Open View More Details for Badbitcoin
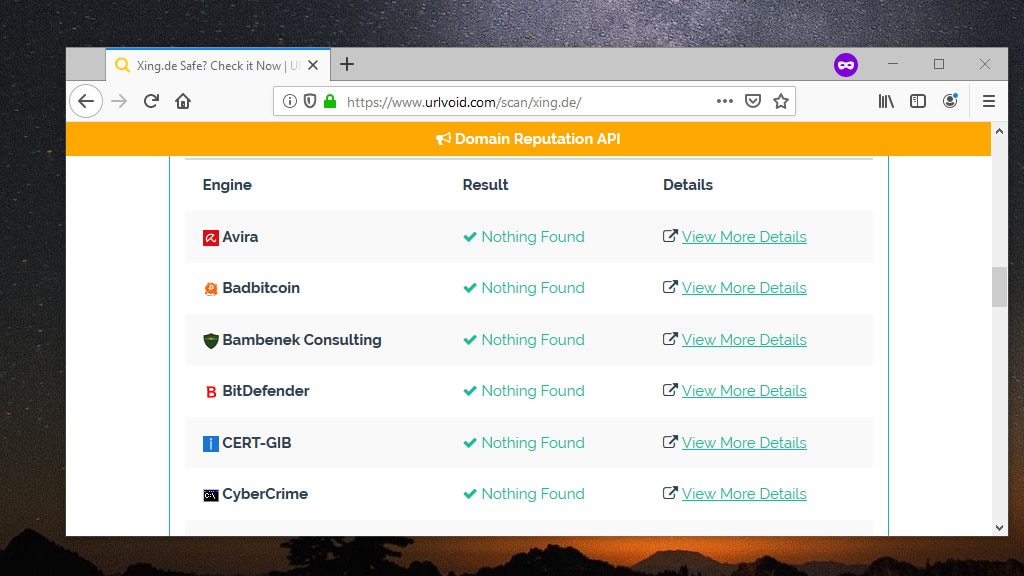This screenshot has height=576, width=1024. 744,288
